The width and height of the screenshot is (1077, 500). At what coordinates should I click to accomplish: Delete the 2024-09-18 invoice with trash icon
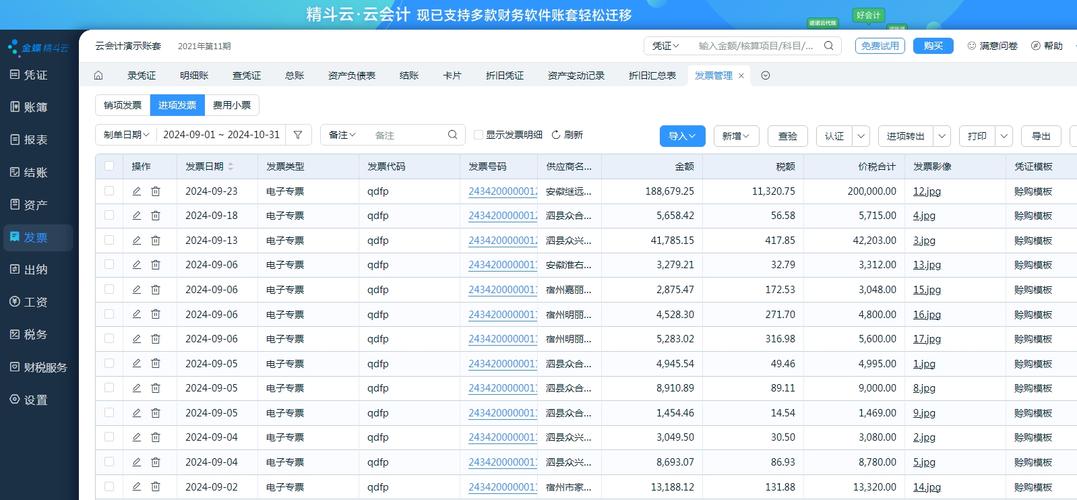point(155,216)
